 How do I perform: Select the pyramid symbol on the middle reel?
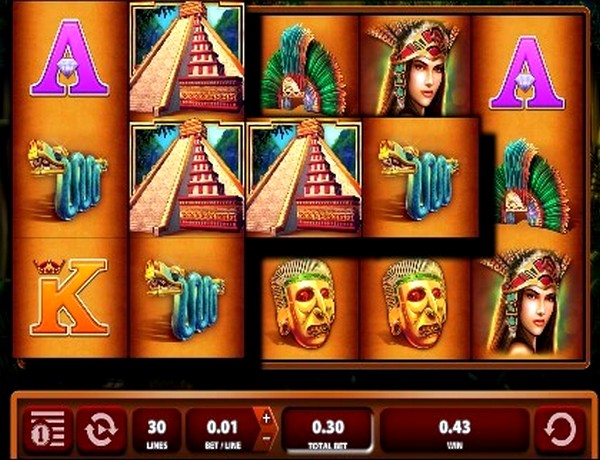pyautogui.click(x=304, y=177)
